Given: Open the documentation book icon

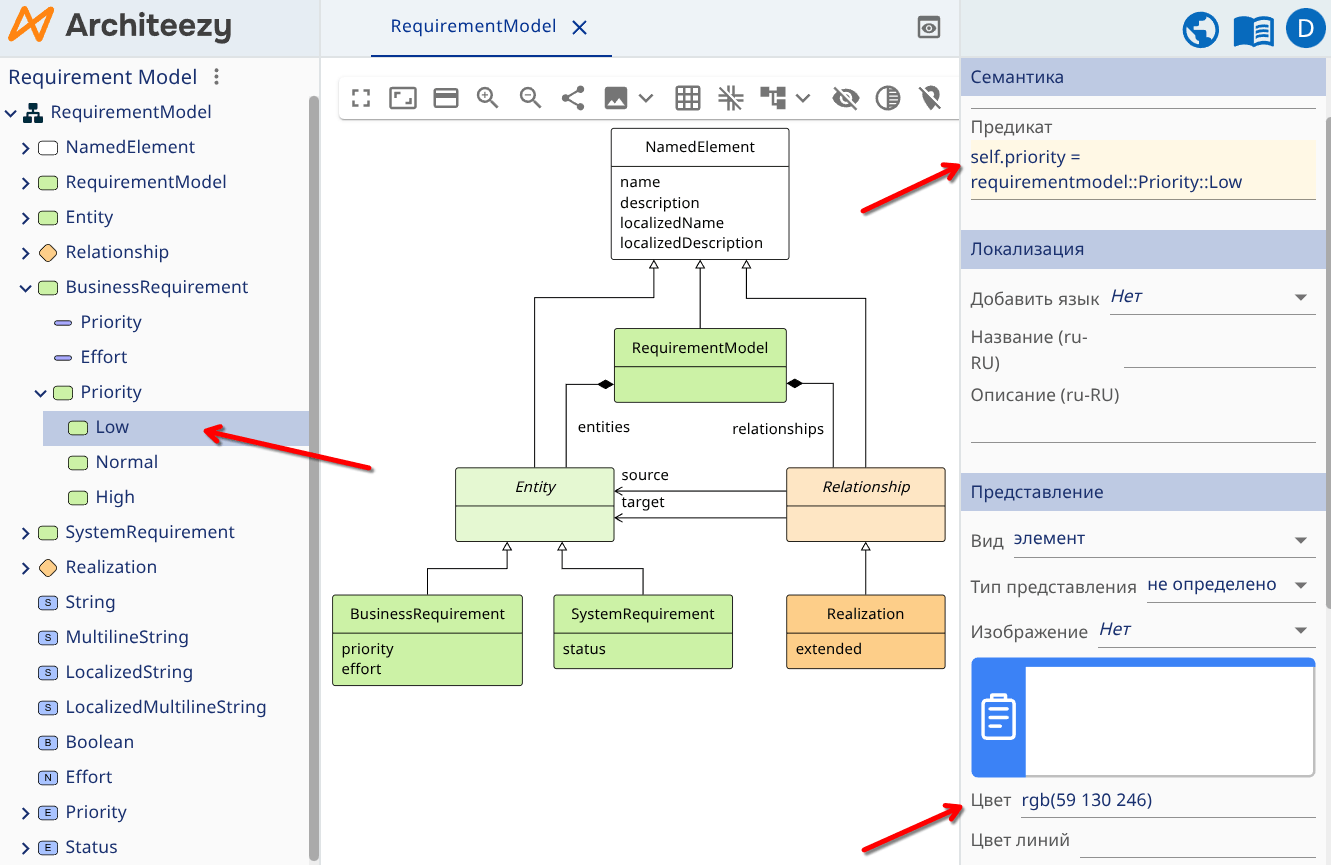Looking at the screenshot, I should tap(1253, 31).
